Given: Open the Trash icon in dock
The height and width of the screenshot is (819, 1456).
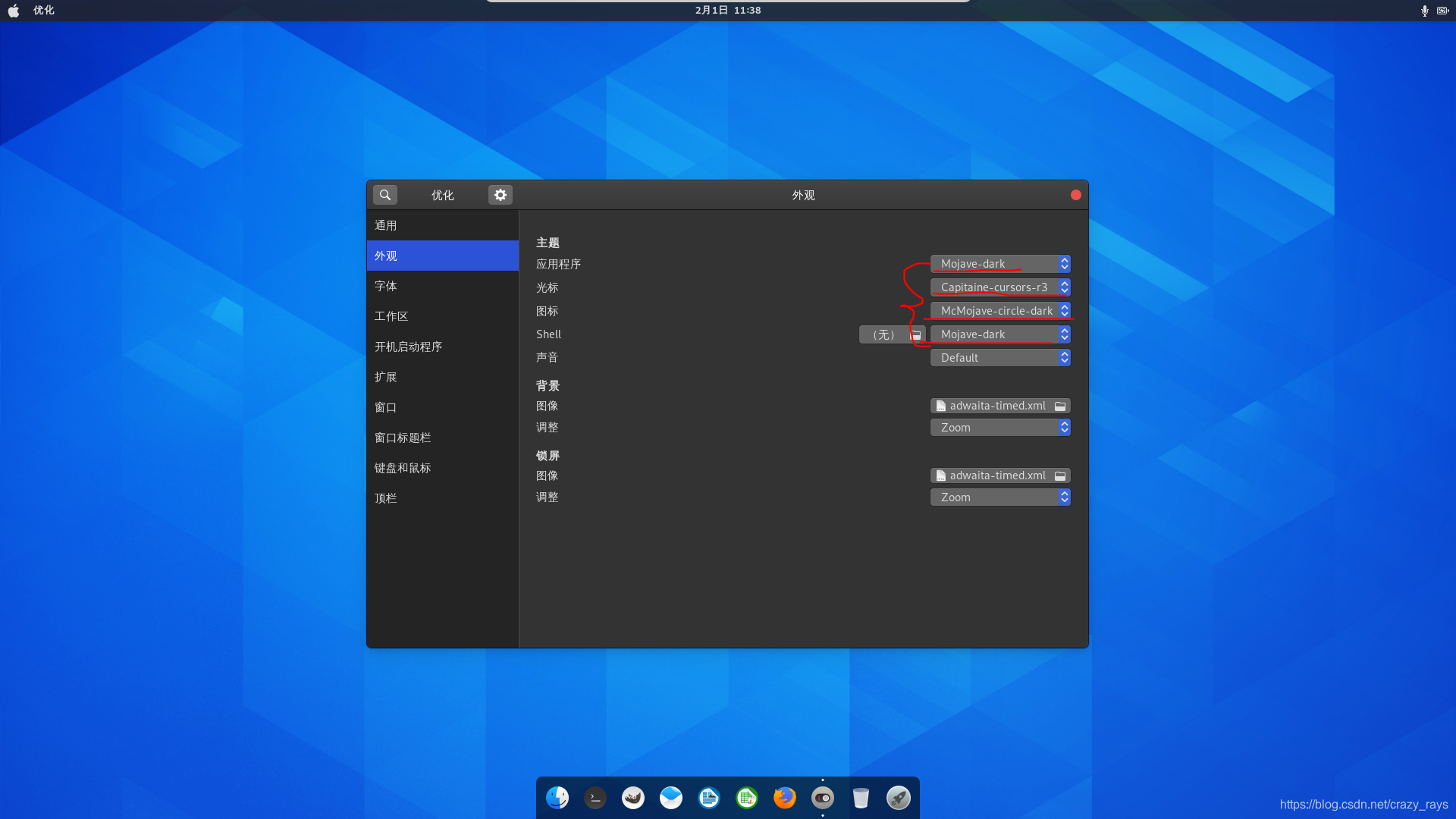Looking at the screenshot, I should pyautogui.click(x=861, y=798).
